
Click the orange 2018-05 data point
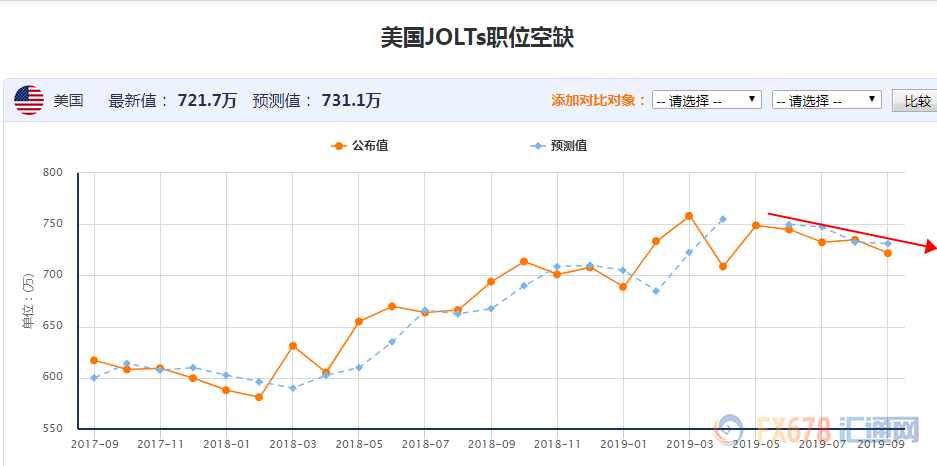(x=359, y=321)
